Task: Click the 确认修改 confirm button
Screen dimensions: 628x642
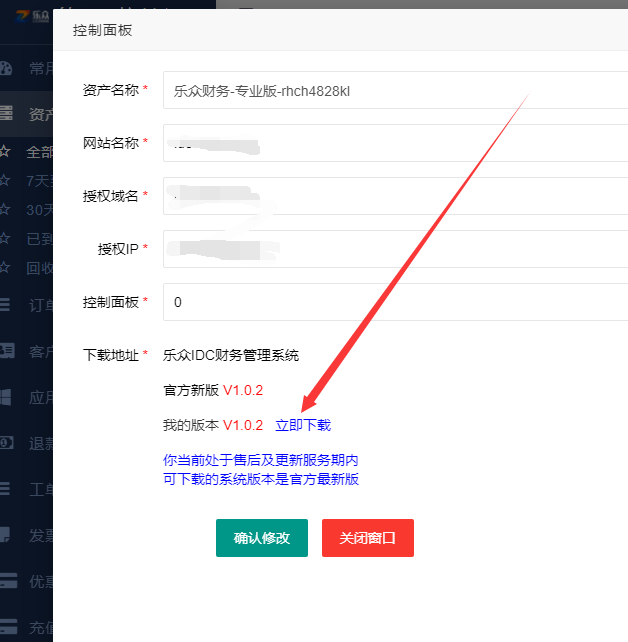Action: pos(262,538)
